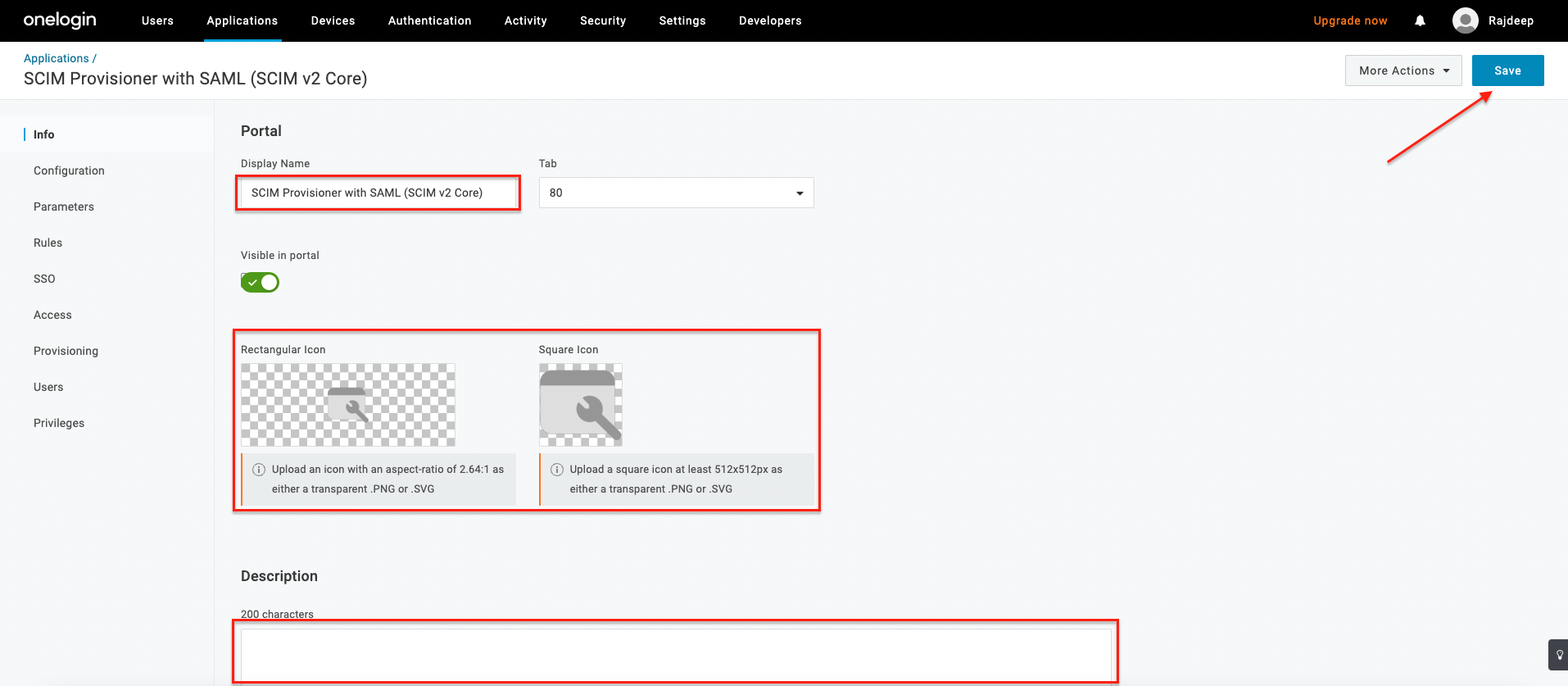Viewport: 1568px width, 686px height.
Task: Open the Rajdeep account menu
Action: (x=1510, y=20)
